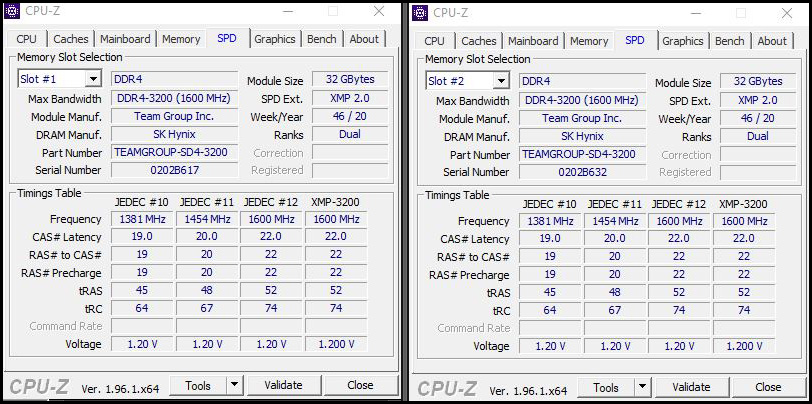This screenshot has width=812, height=404.
Task: Click CAS# Latency 20.0 in right window
Action: point(615,238)
